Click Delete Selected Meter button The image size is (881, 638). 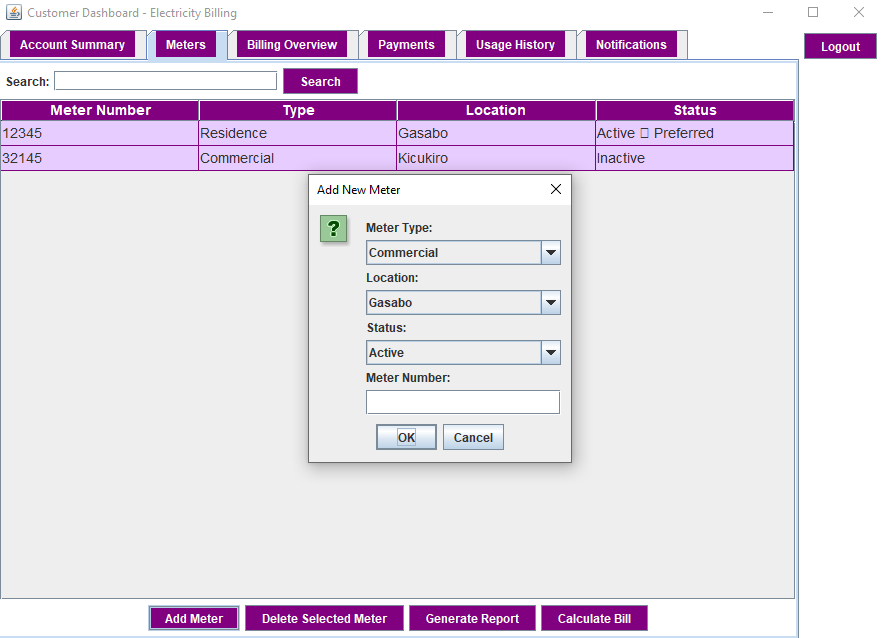point(324,618)
